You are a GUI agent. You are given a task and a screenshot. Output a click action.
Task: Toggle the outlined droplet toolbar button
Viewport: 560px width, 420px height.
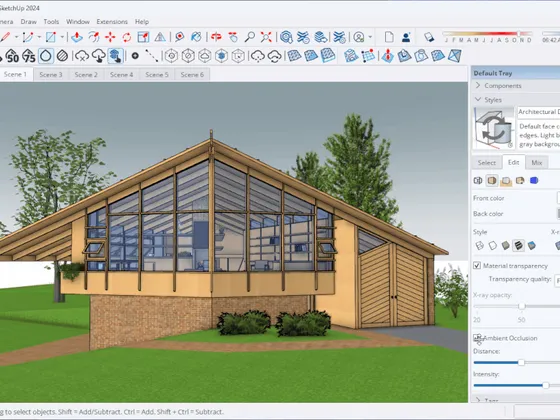(x=46, y=56)
